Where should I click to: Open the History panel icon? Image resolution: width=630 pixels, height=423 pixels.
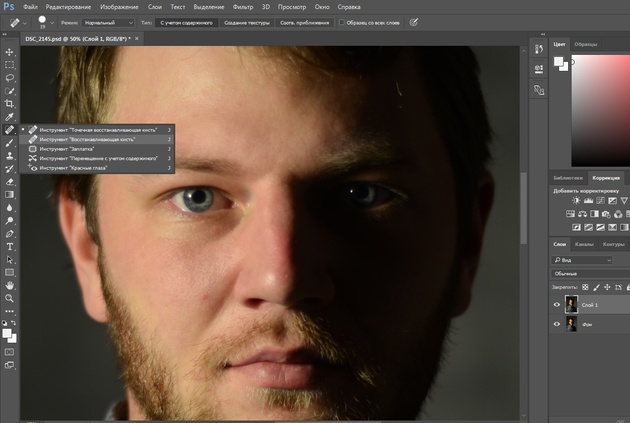[539, 47]
